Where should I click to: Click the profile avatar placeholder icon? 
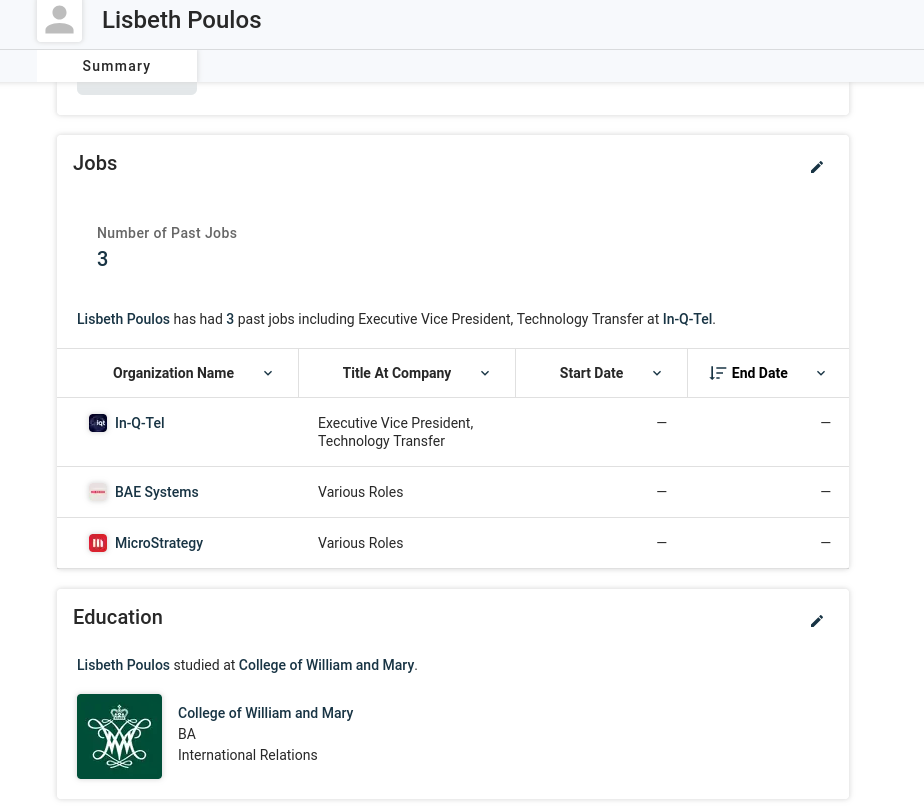[60, 20]
